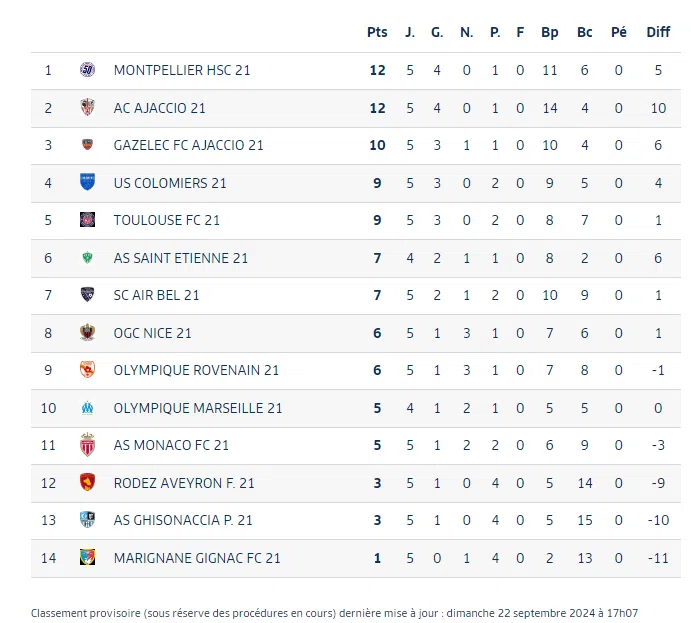The height and width of the screenshot is (623, 691).
Task: Open the AS GHISONACCIA P. 21 team link
Action: [183, 520]
